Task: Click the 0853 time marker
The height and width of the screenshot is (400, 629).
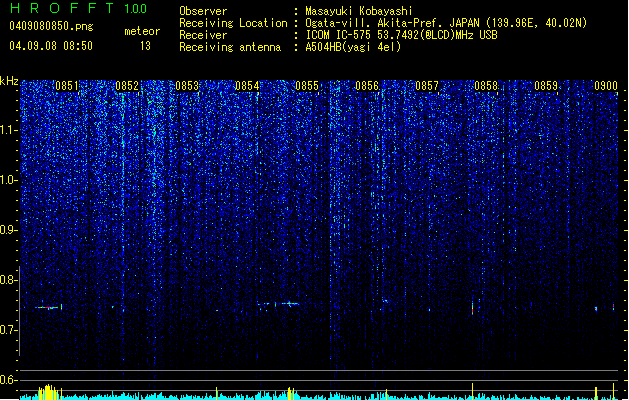Action: [187, 86]
